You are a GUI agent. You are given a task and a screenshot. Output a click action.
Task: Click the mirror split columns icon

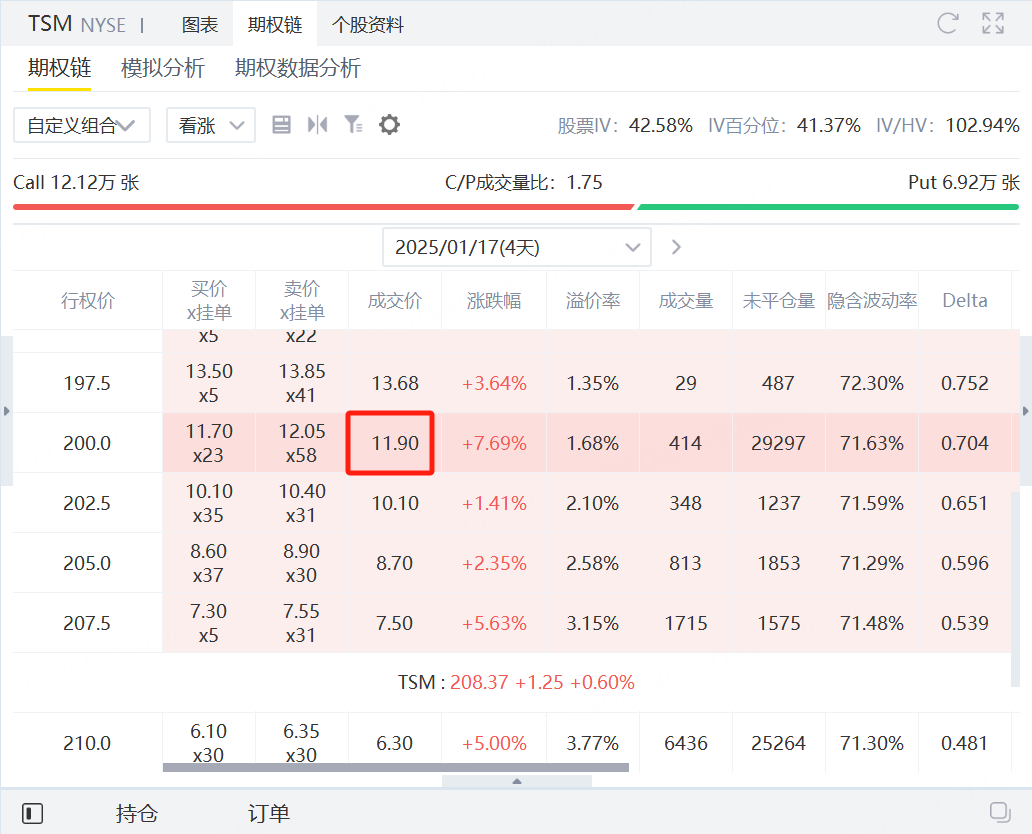click(317, 124)
